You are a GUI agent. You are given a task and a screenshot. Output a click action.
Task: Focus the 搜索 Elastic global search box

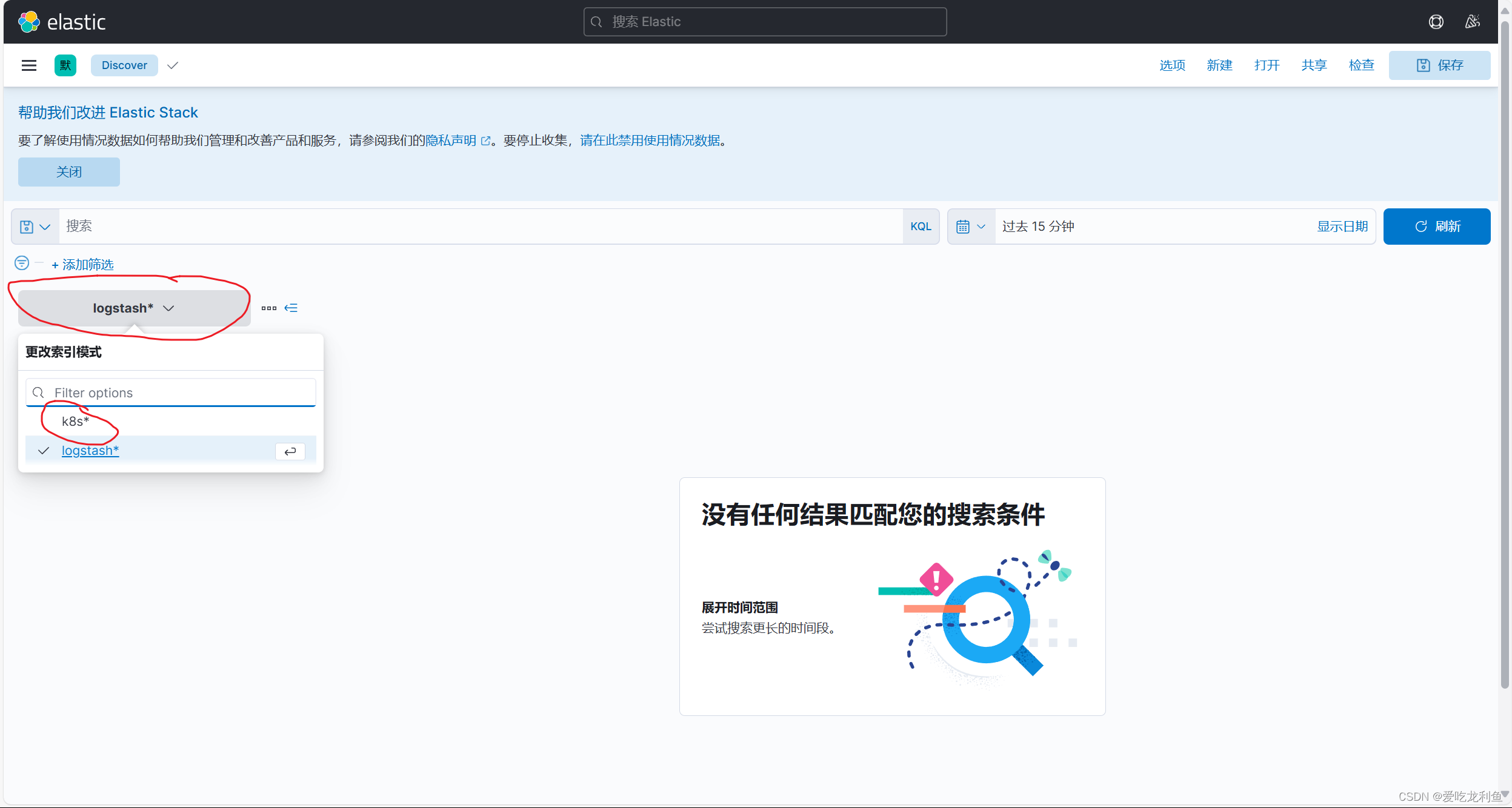[765, 22]
